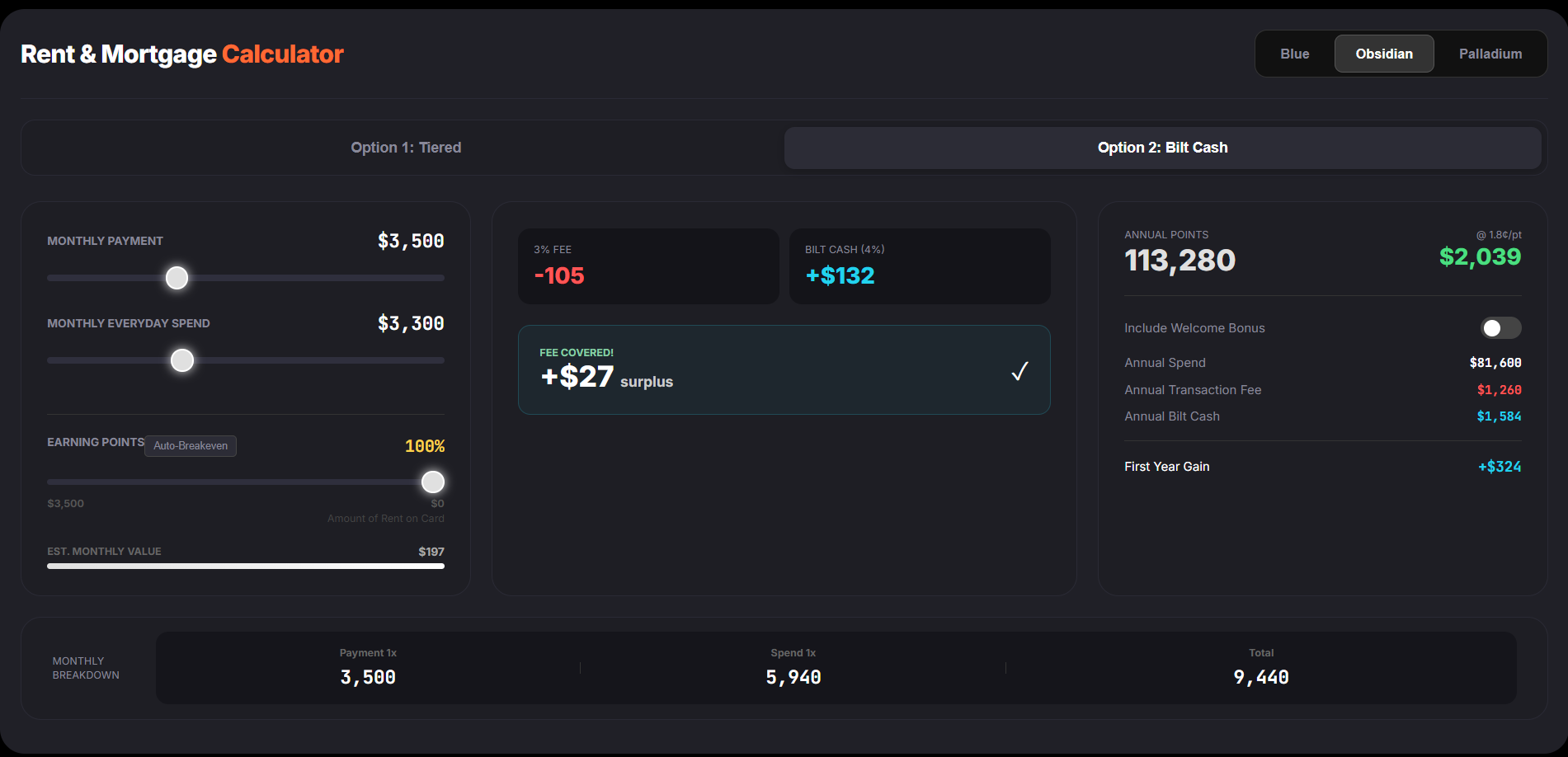Click the Fee Covered checkmark icon

[1019, 371]
